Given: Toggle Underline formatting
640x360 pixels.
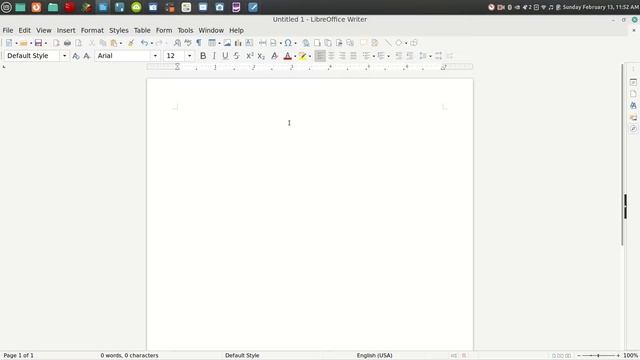Looking at the screenshot, I should coord(225,56).
